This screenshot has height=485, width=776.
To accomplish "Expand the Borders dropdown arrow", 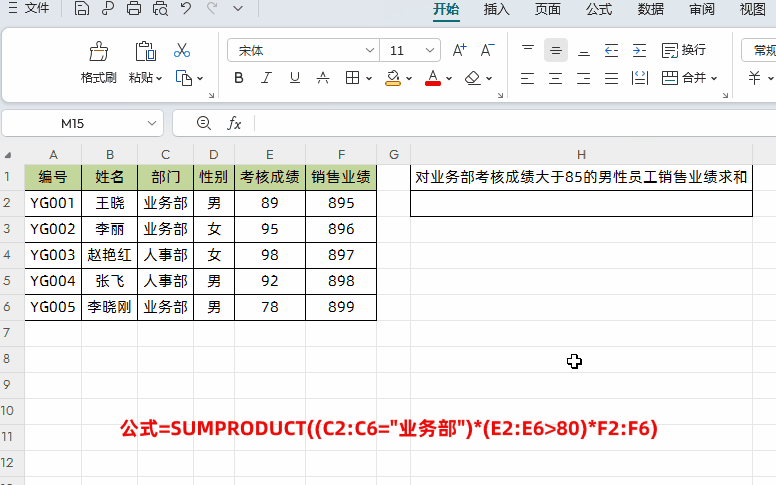I will pyautogui.click(x=369, y=78).
